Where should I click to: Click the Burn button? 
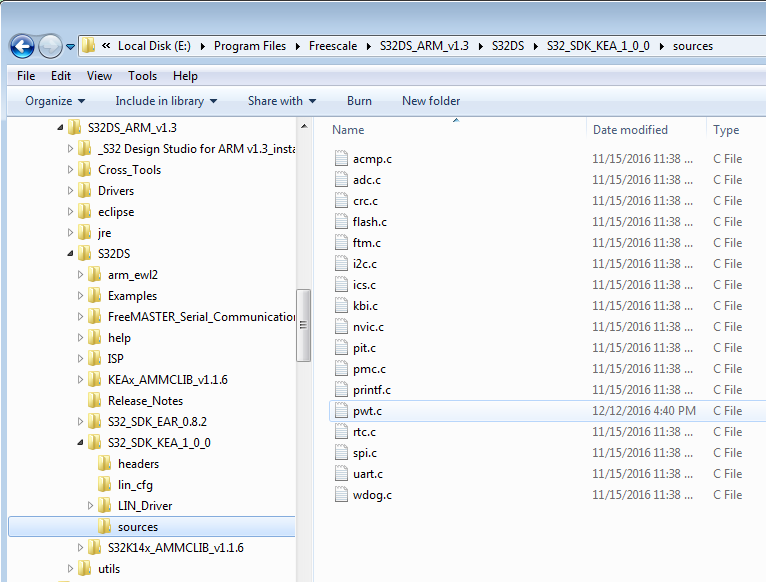359,101
